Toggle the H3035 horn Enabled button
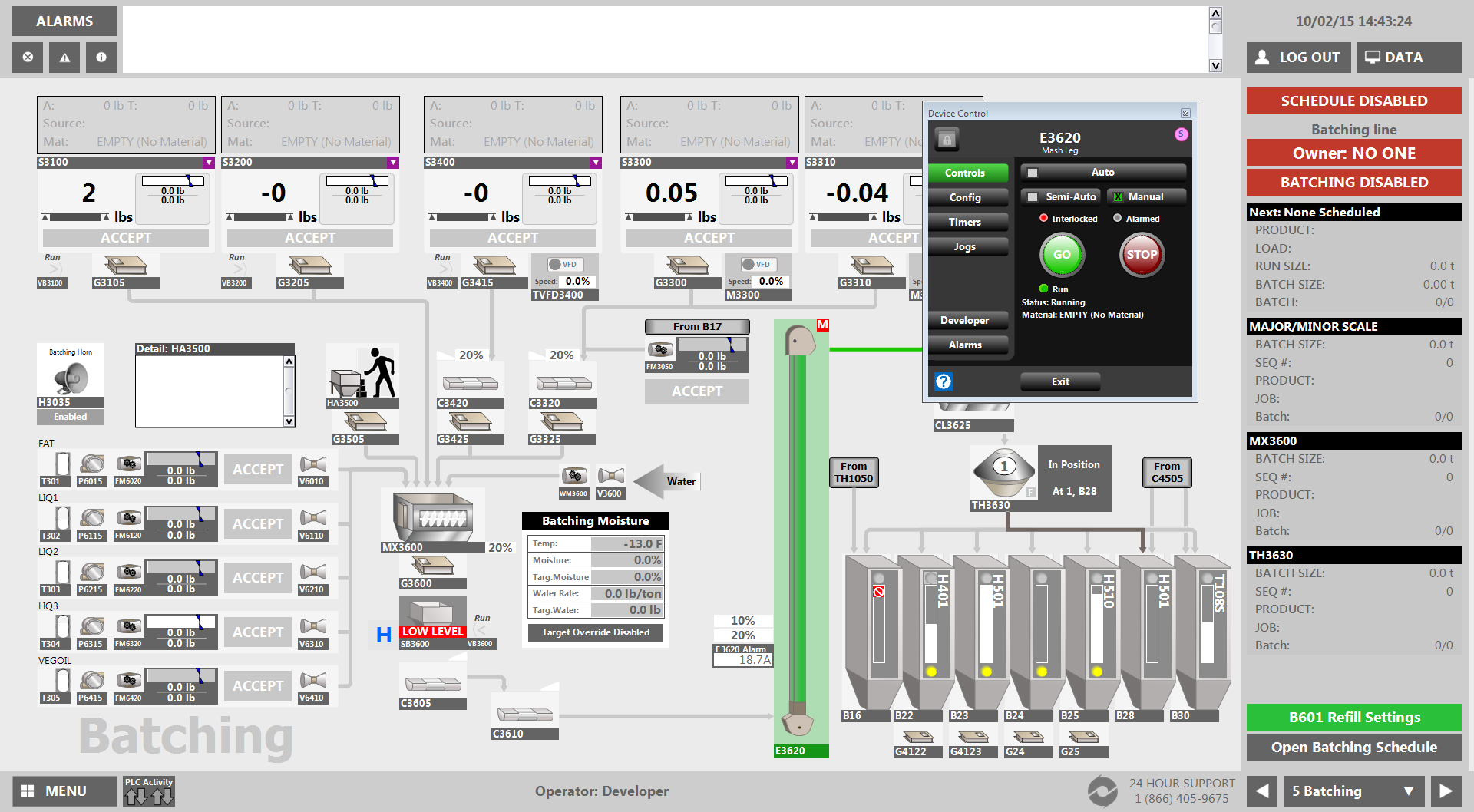 click(x=71, y=417)
